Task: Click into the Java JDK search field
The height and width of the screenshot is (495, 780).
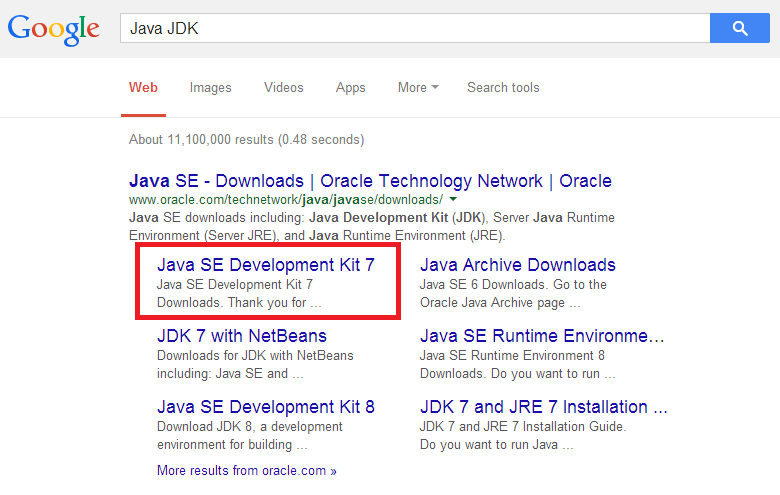Action: point(415,28)
